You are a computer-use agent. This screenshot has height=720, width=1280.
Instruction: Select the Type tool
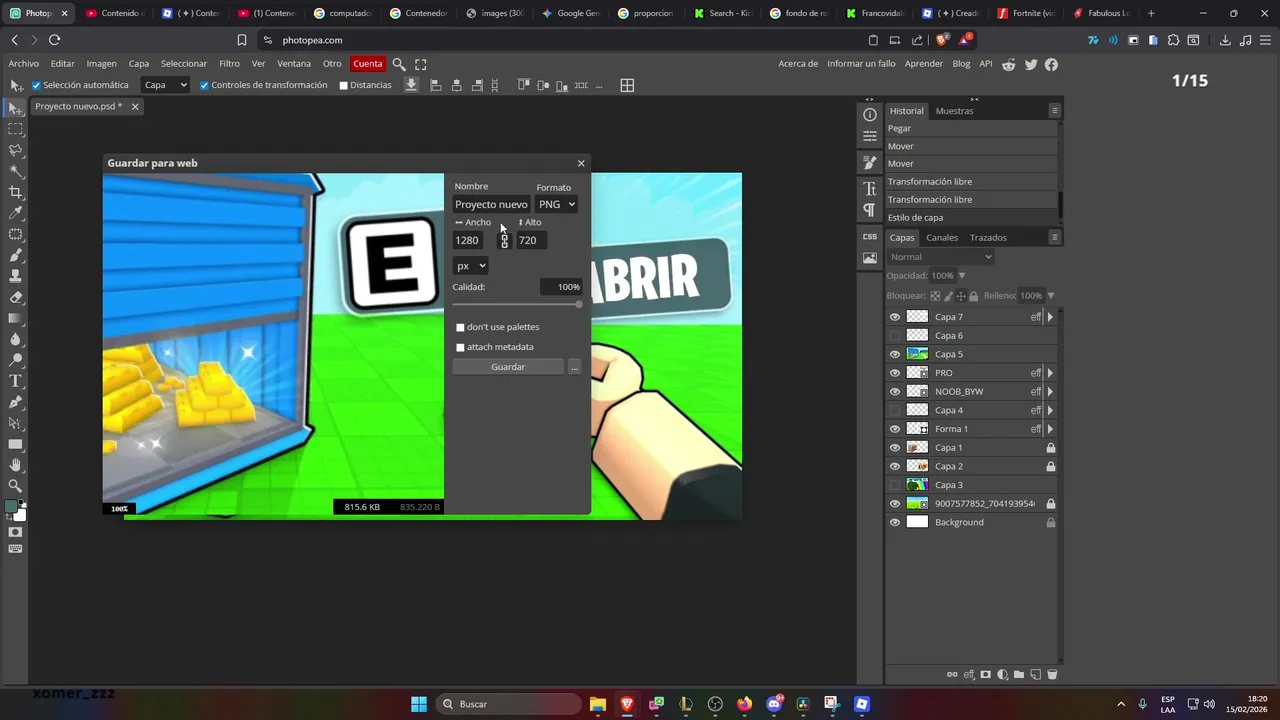(15, 381)
